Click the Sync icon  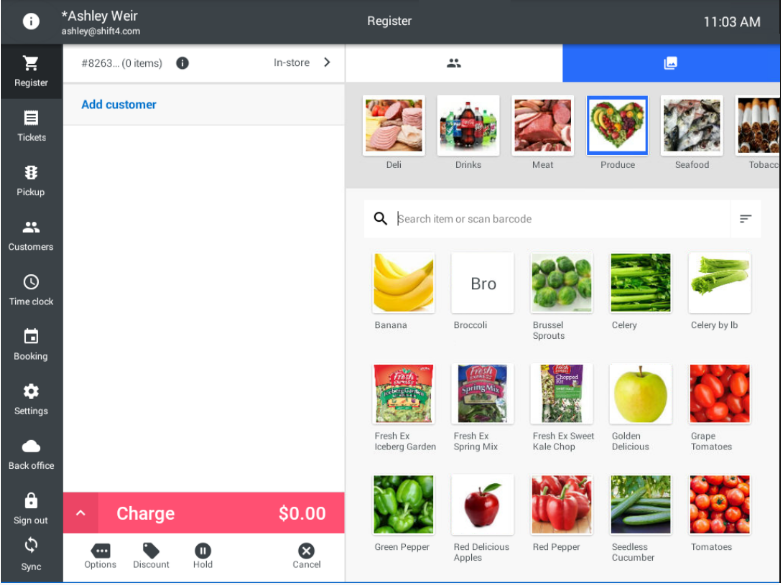(31, 545)
